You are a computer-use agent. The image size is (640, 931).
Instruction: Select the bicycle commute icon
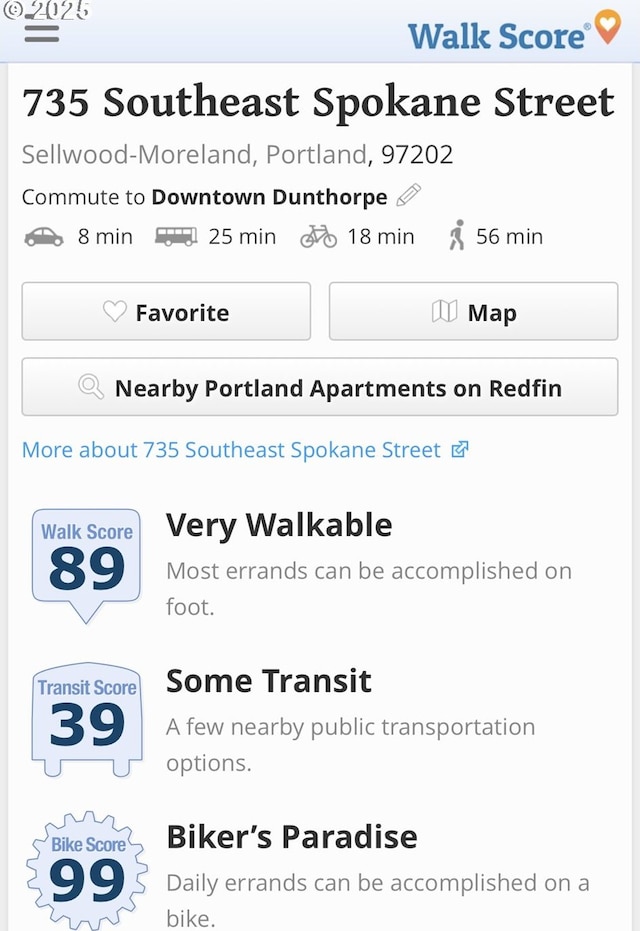(x=318, y=236)
